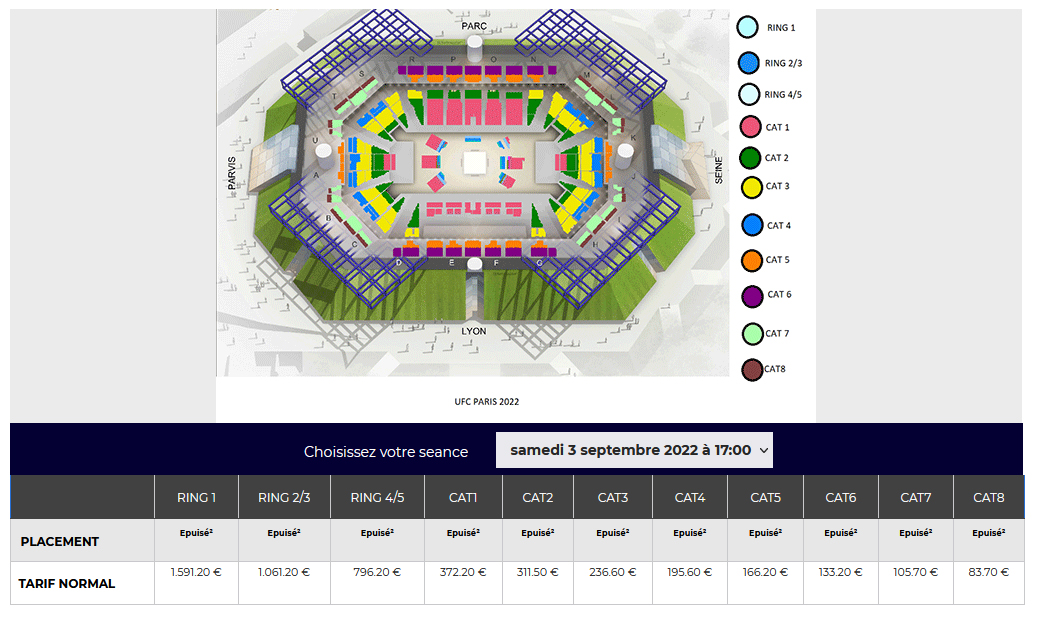This screenshot has width=1053, height=621.
Task: Click the Epuisé status under CAT5
Action: click(764, 533)
